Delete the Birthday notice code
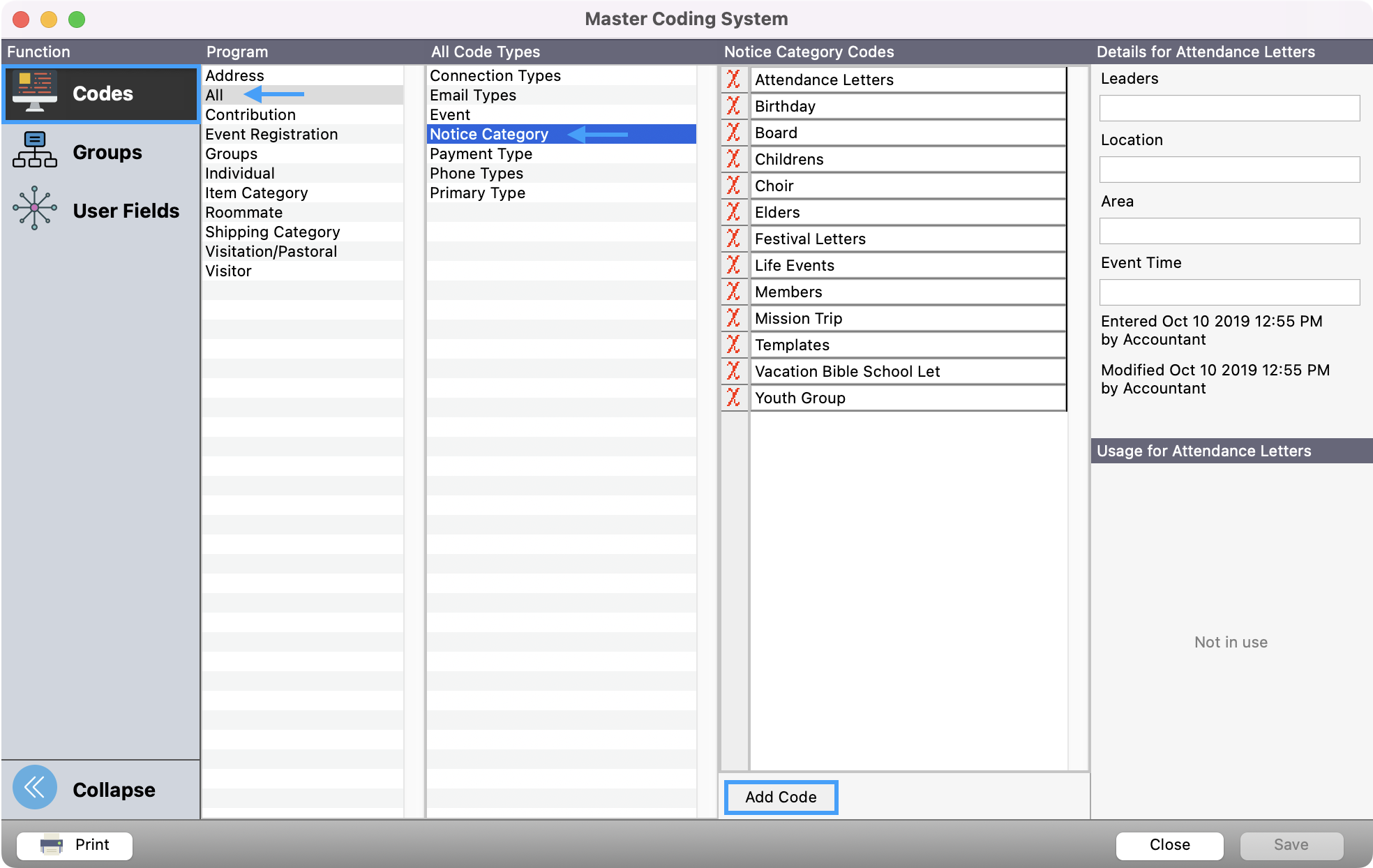This screenshot has width=1373, height=868. click(733, 106)
